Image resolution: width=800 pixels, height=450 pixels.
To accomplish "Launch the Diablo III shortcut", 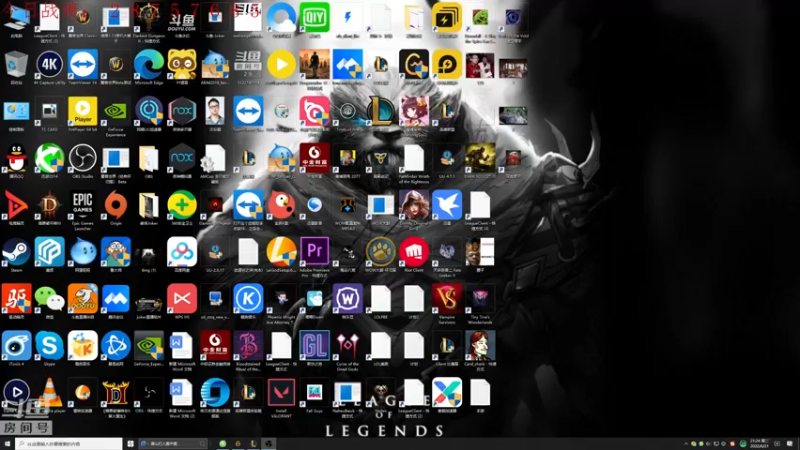I will (x=49, y=205).
